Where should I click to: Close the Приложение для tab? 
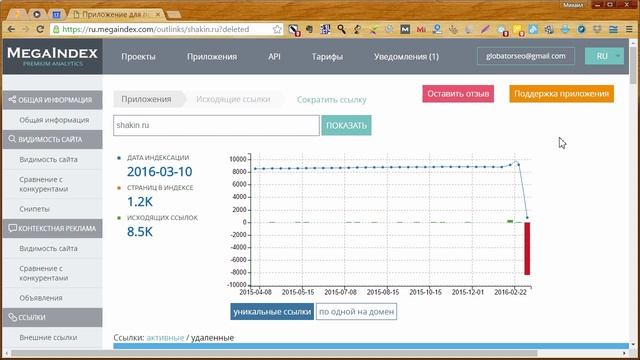tap(158, 14)
